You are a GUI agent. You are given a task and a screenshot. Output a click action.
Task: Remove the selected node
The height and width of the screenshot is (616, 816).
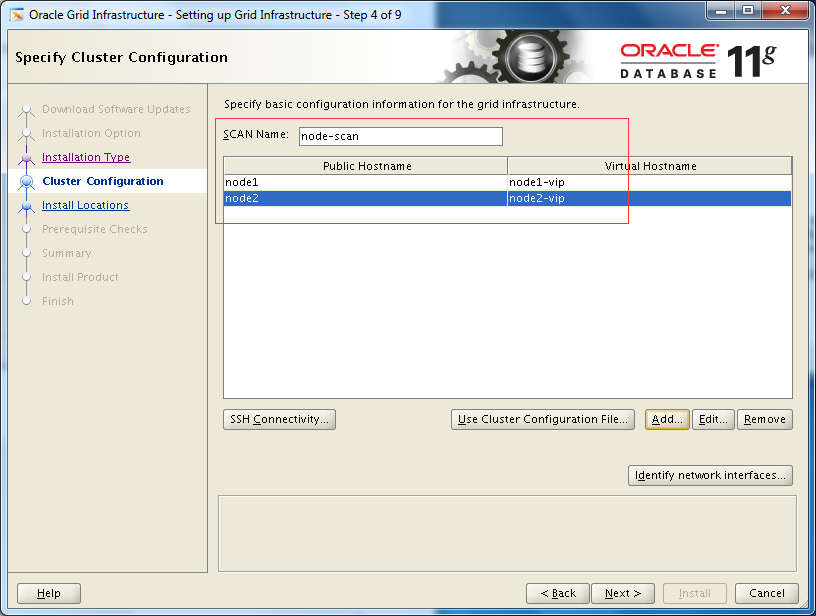pos(764,419)
